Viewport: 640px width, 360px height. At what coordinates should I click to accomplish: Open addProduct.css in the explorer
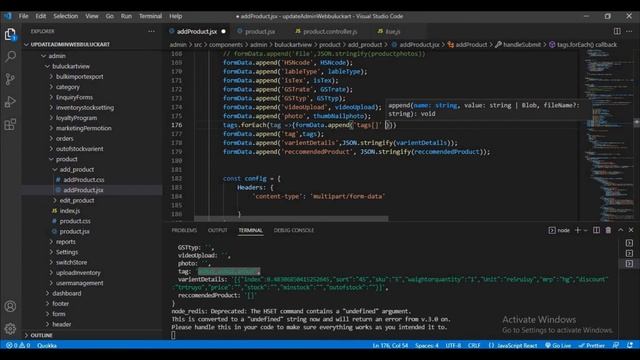coord(84,180)
